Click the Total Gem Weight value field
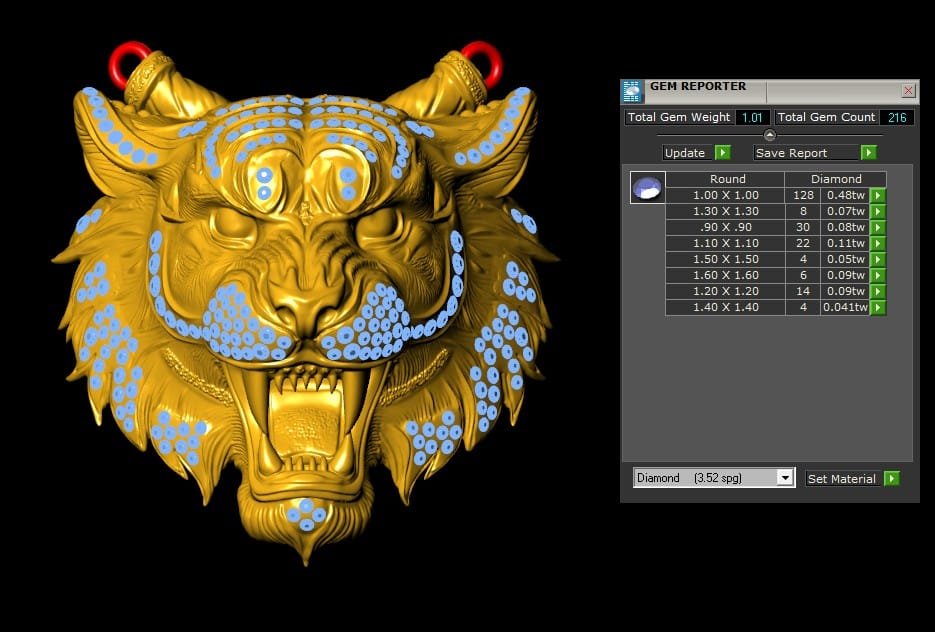 (x=750, y=118)
